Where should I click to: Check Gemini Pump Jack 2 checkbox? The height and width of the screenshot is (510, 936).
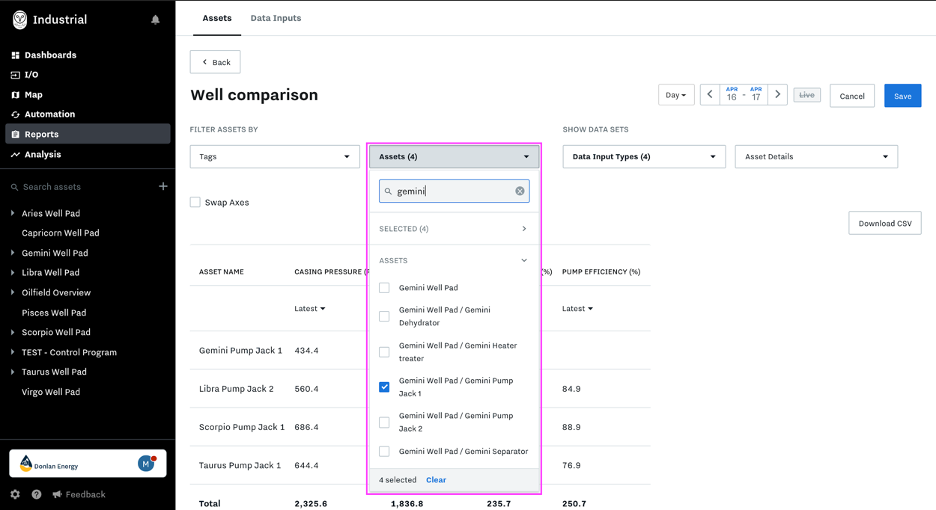point(384,422)
